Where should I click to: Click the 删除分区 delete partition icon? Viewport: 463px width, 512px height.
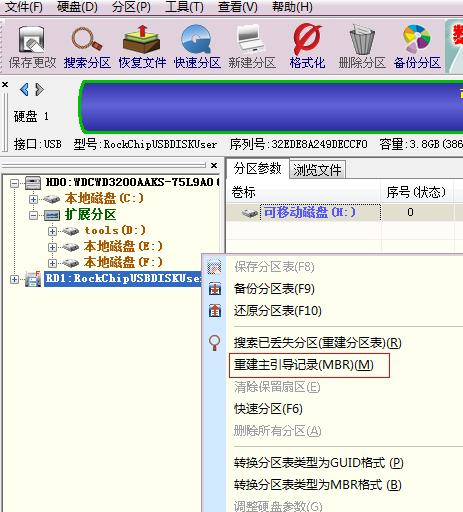point(362,47)
